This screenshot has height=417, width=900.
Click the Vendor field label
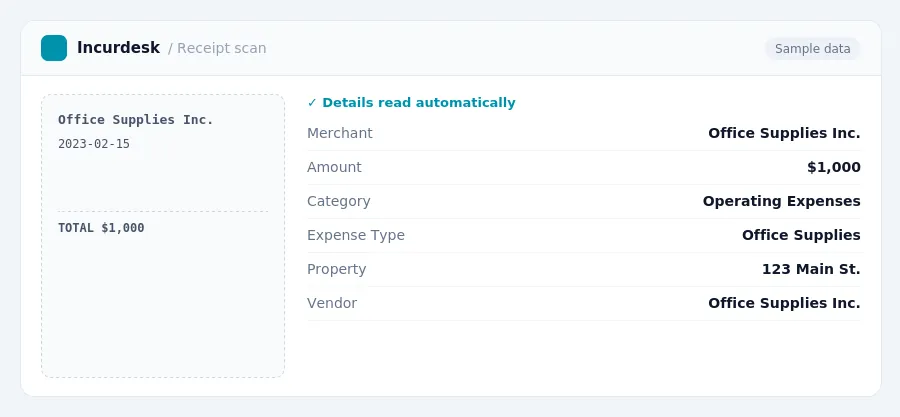pyautogui.click(x=332, y=303)
